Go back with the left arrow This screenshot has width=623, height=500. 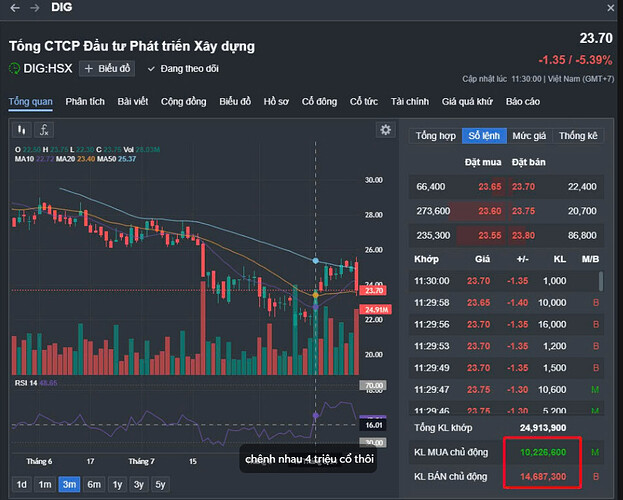point(14,9)
